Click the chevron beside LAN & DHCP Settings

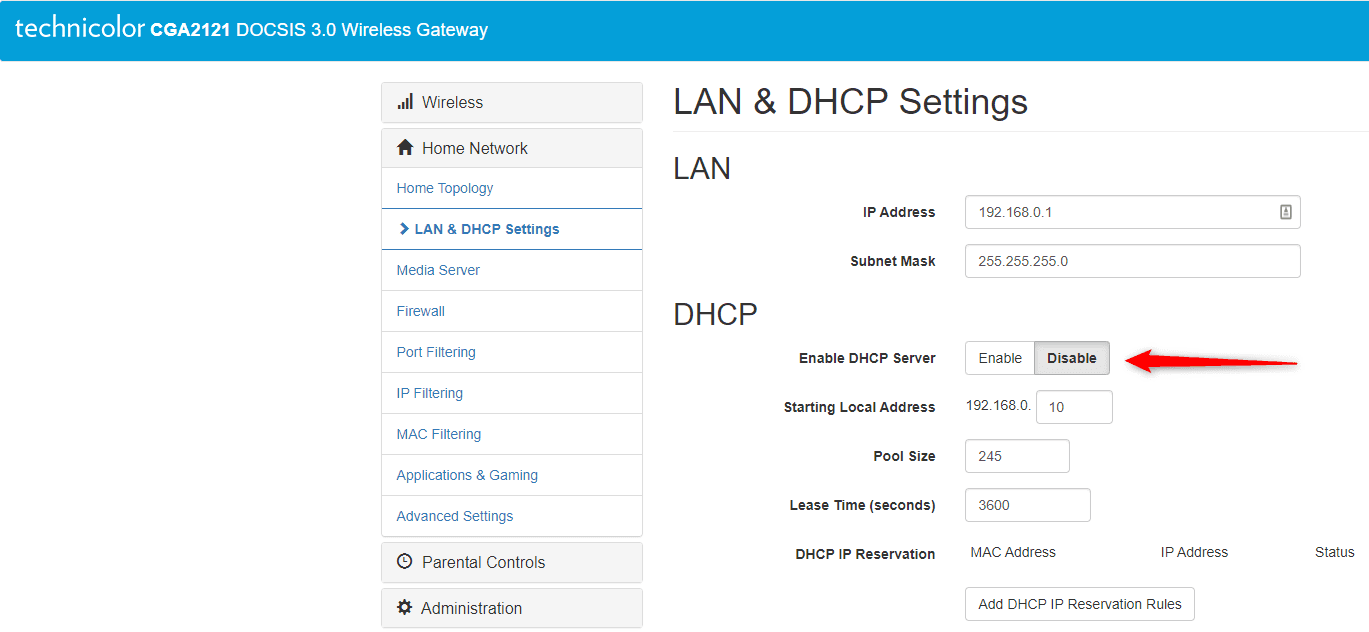click(404, 229)
